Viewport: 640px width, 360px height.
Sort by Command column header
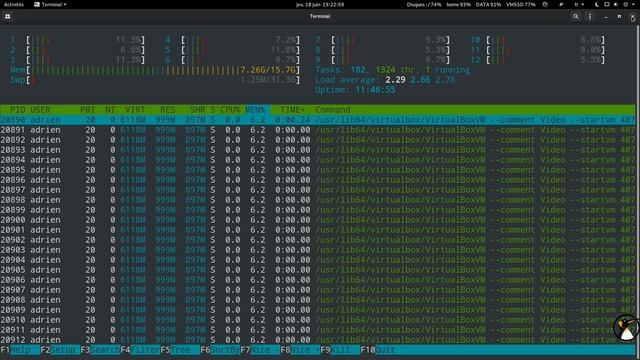coord(333,110)
